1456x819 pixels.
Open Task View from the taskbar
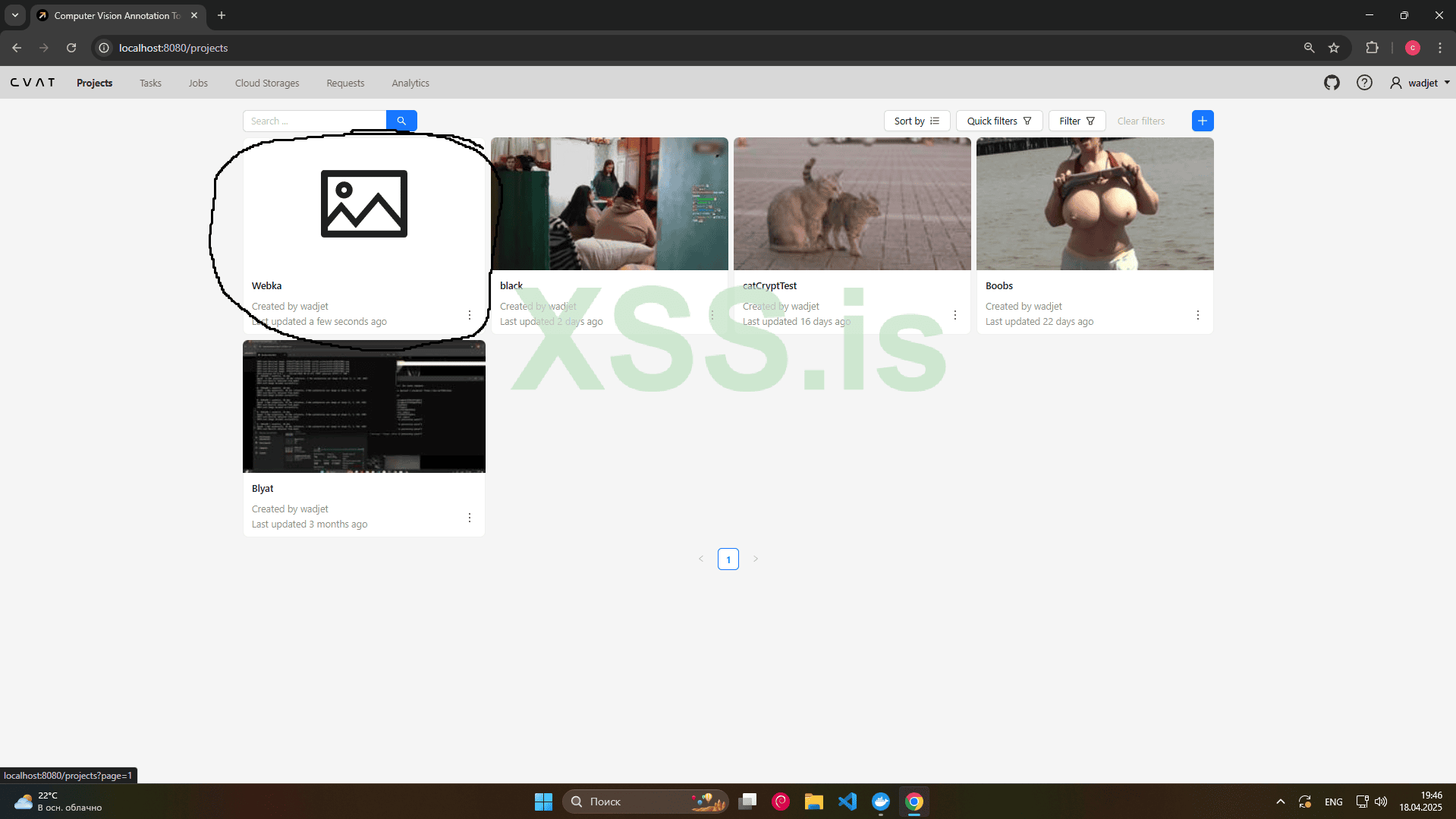coord(747,802)
